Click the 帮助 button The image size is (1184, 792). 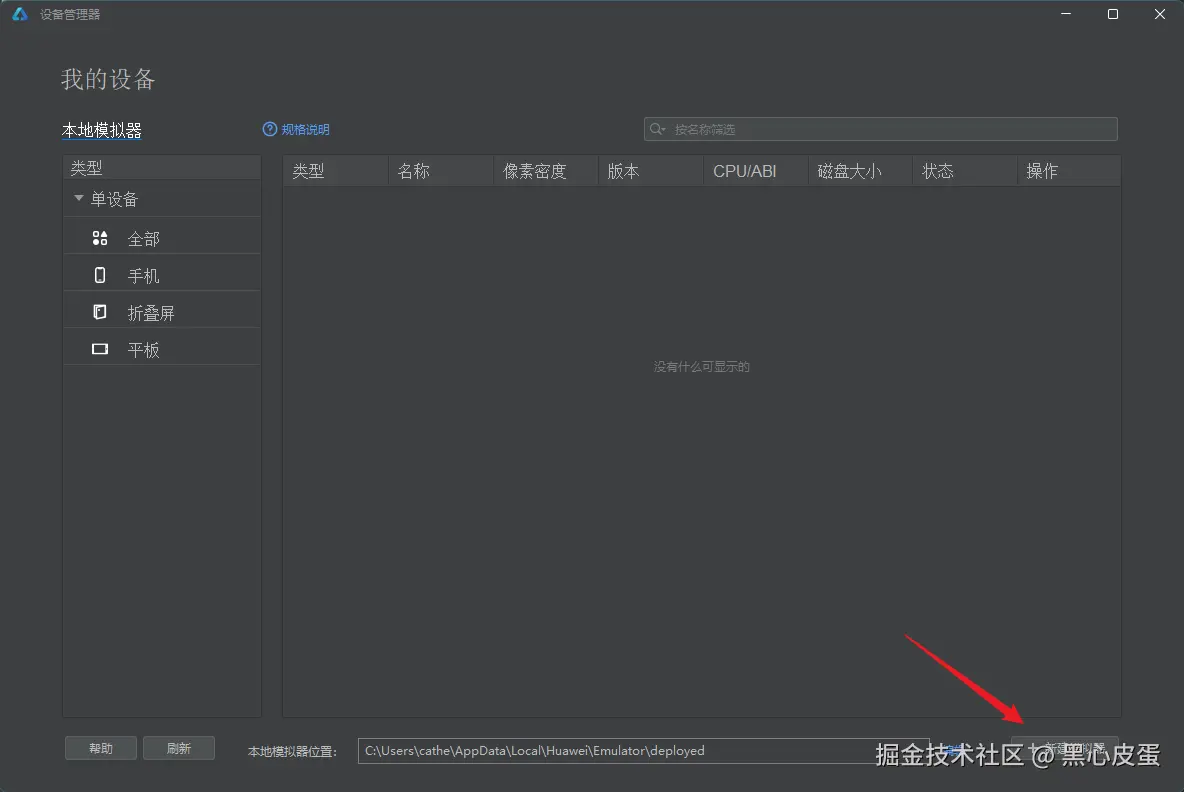click(x=100, y=748)
